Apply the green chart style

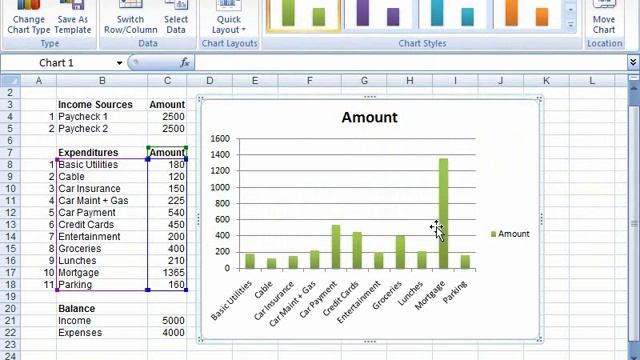303,15
